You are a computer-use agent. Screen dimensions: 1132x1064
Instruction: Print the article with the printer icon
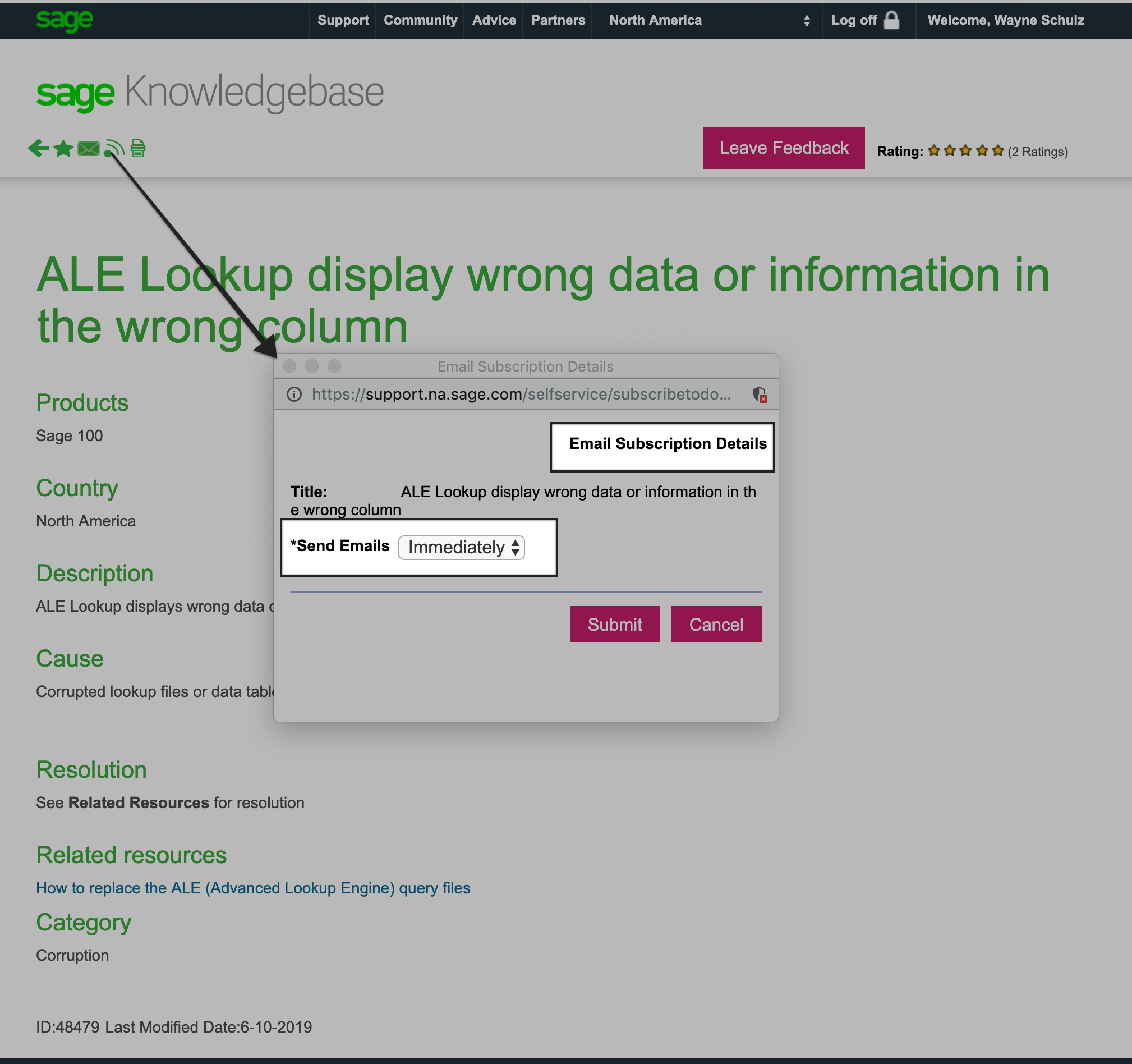(138, 148)
